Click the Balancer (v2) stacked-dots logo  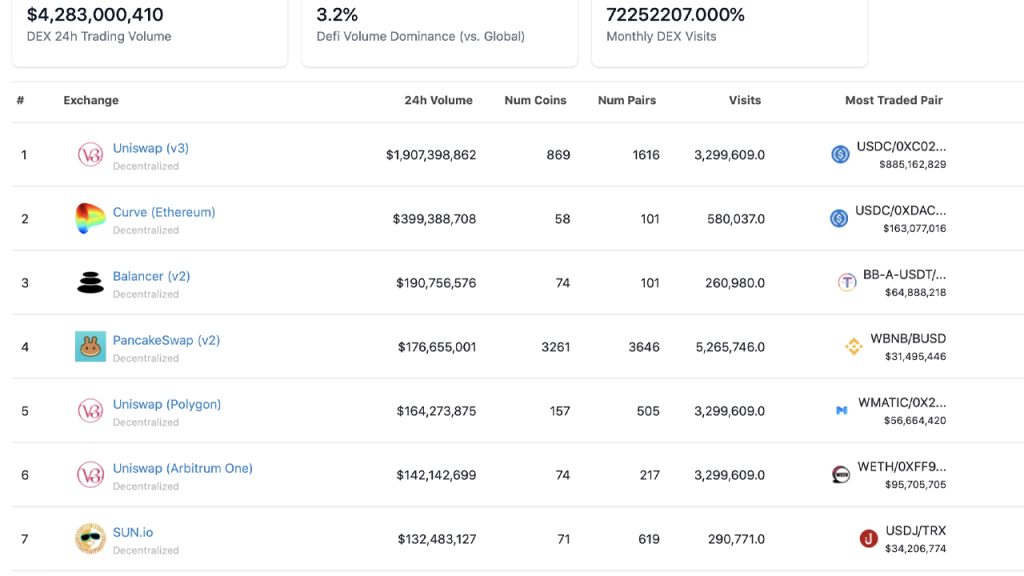click(90, 283)
